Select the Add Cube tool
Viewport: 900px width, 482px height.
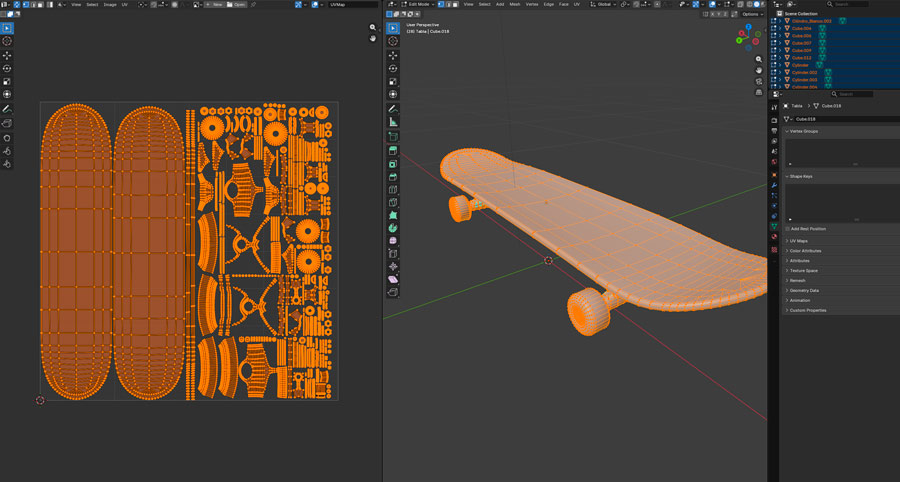(393, 137)
